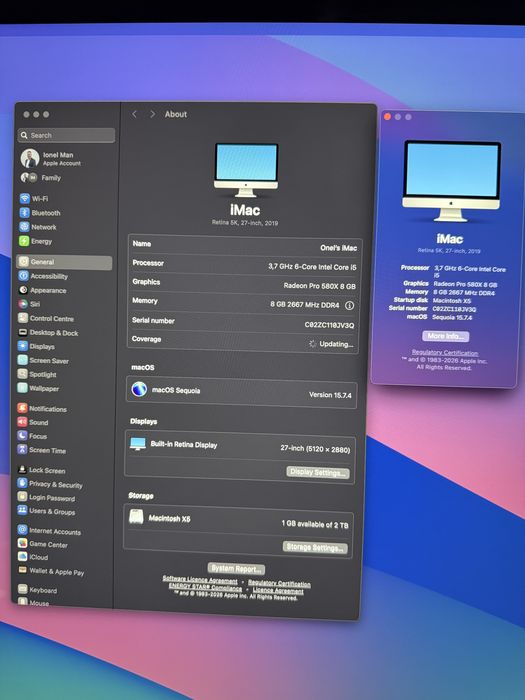Click the iMac image in System Settings
Image resolution: width=525 pixels, height=700 pixels.
pyautogui.click(x=246, y=170)
